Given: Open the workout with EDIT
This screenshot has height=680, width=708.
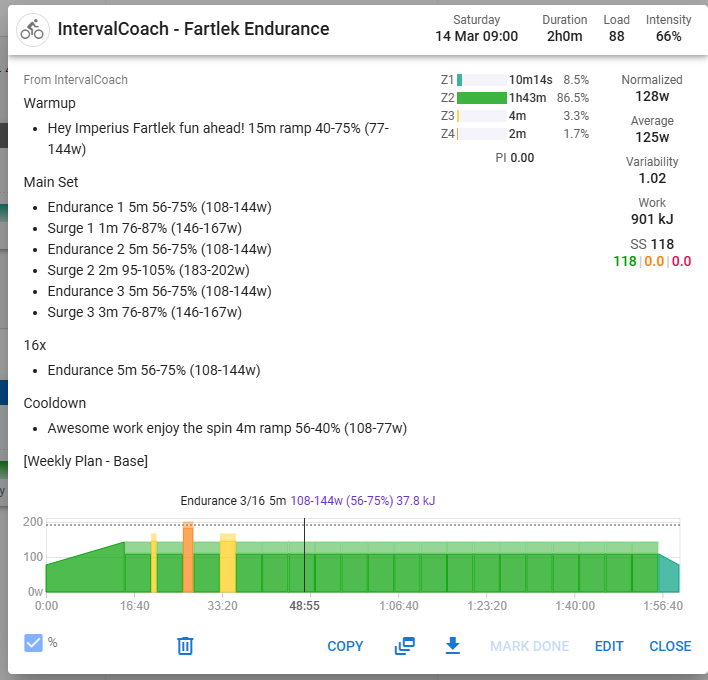Looking at the screenshot, I should [x=609, y=646].
